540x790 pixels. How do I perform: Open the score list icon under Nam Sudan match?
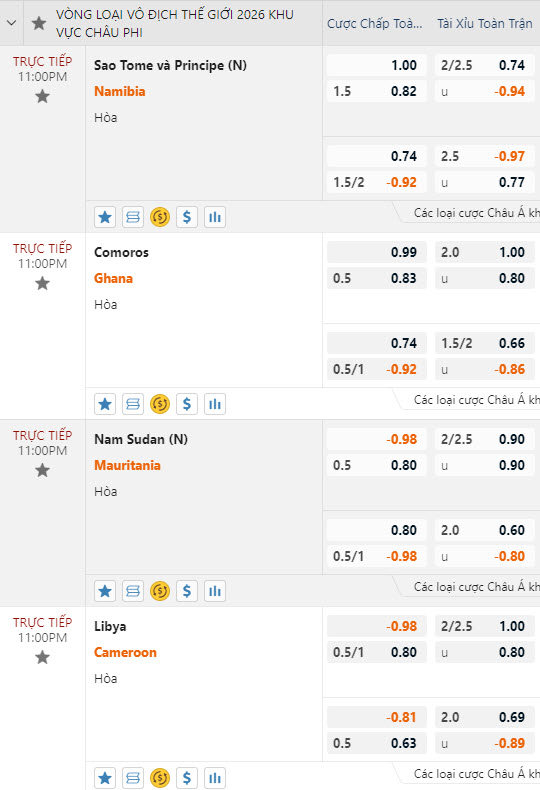[x=133, y=591]
